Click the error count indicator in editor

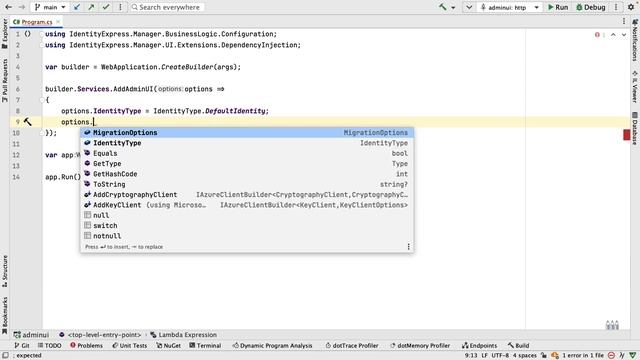600,35
